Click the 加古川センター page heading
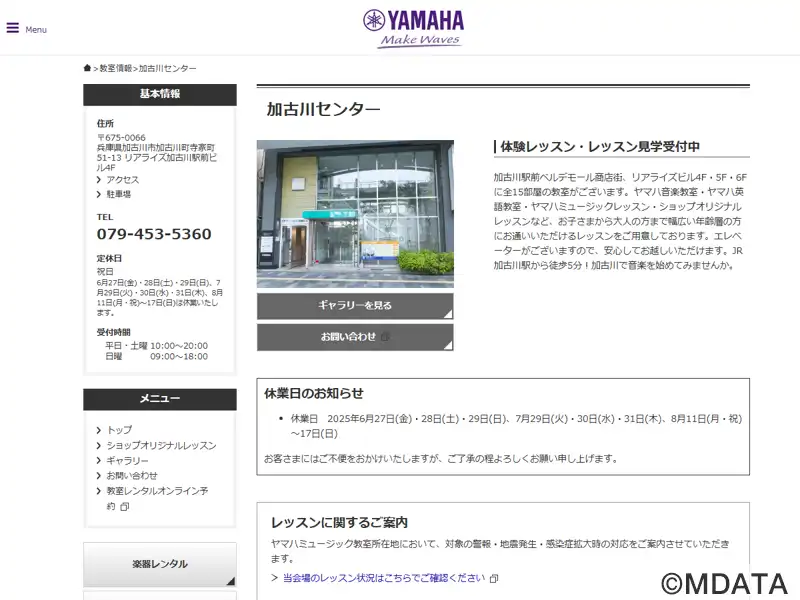 [323, 109]
